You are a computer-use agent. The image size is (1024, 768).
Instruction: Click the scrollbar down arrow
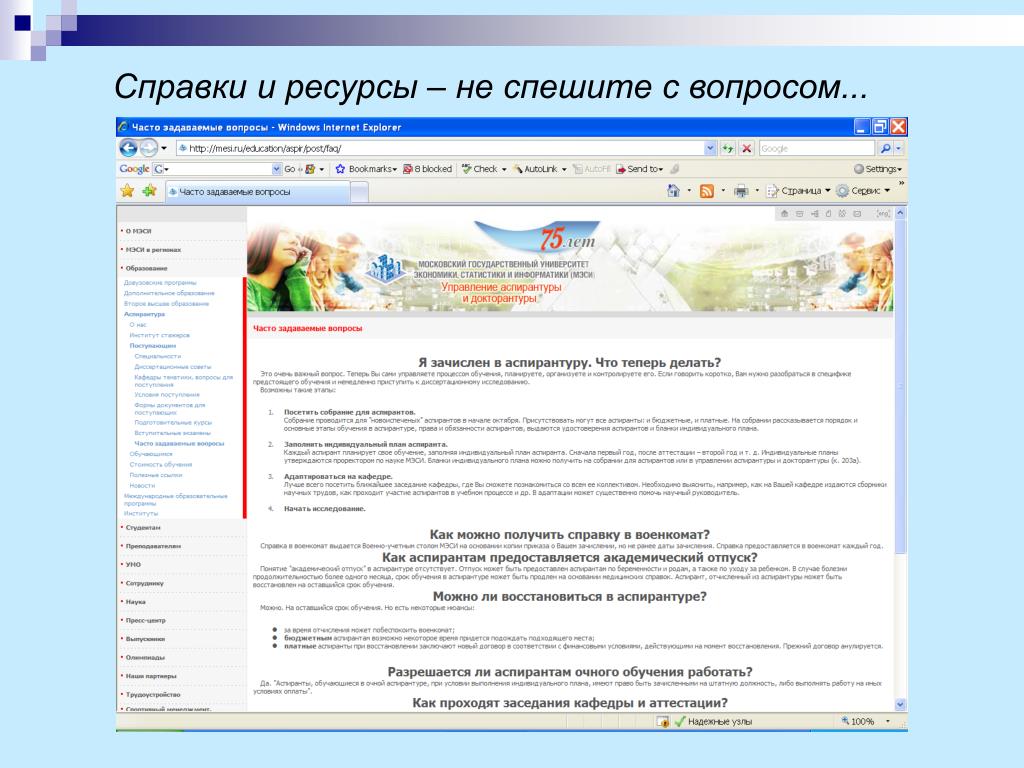[900, 705]
